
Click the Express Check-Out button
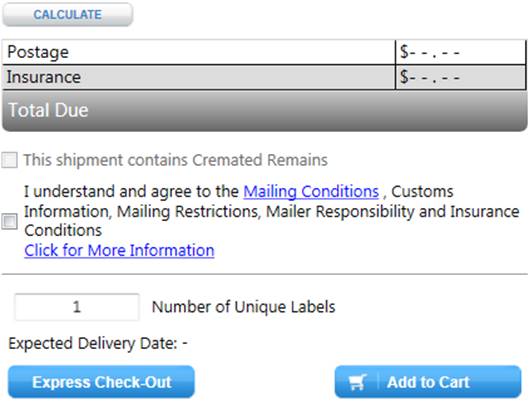coord(101,382)
